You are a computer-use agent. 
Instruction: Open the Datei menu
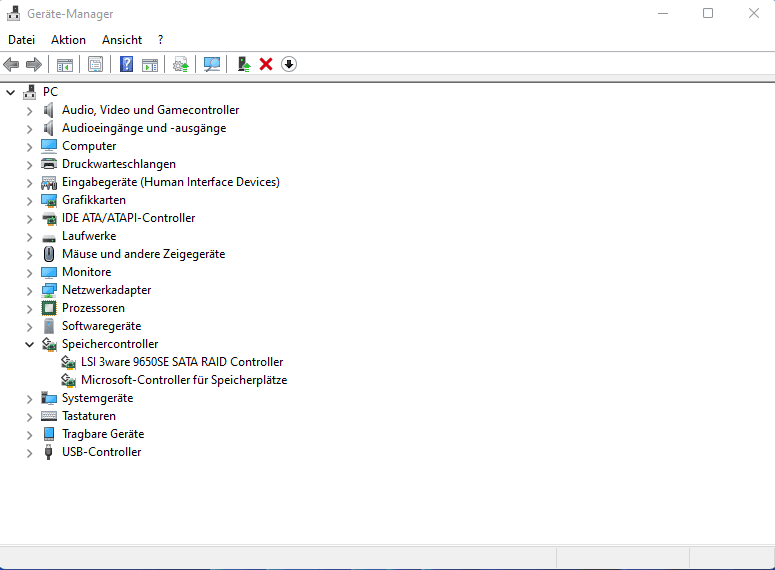pos(22,40)
